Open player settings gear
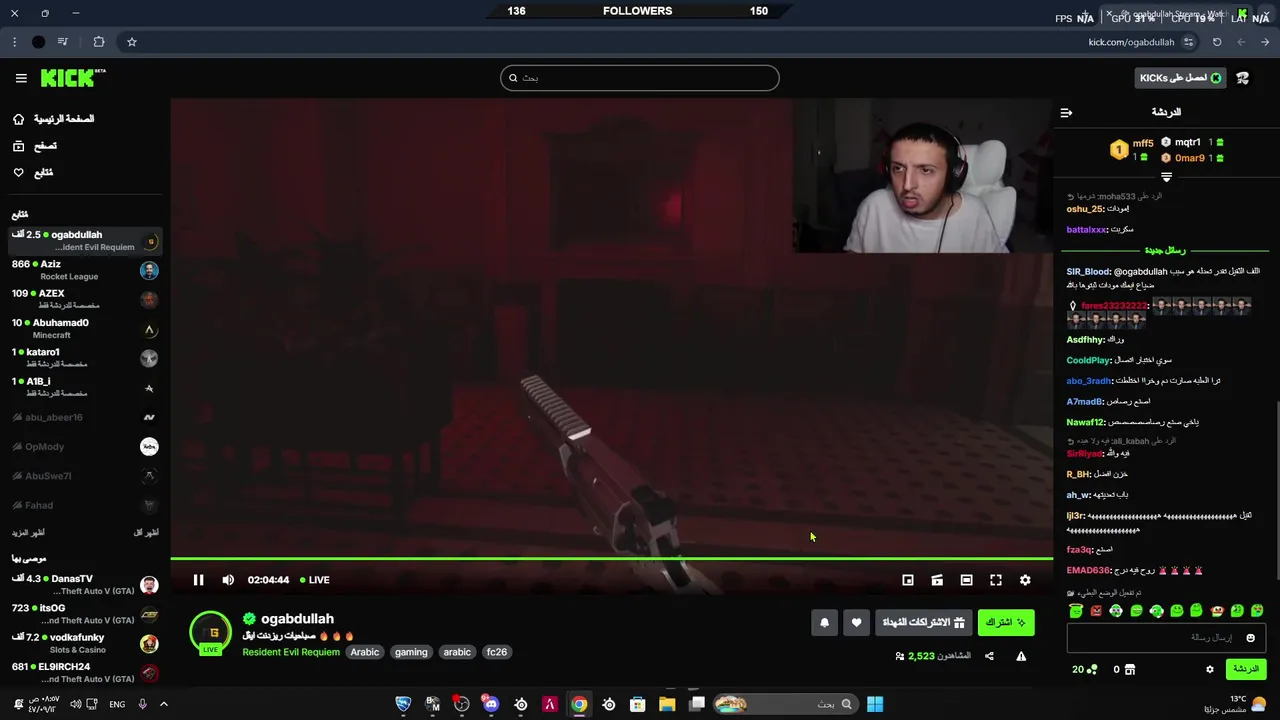Image resolution: width=1280 pixels, height=720 pixels. coord(1025,580)
